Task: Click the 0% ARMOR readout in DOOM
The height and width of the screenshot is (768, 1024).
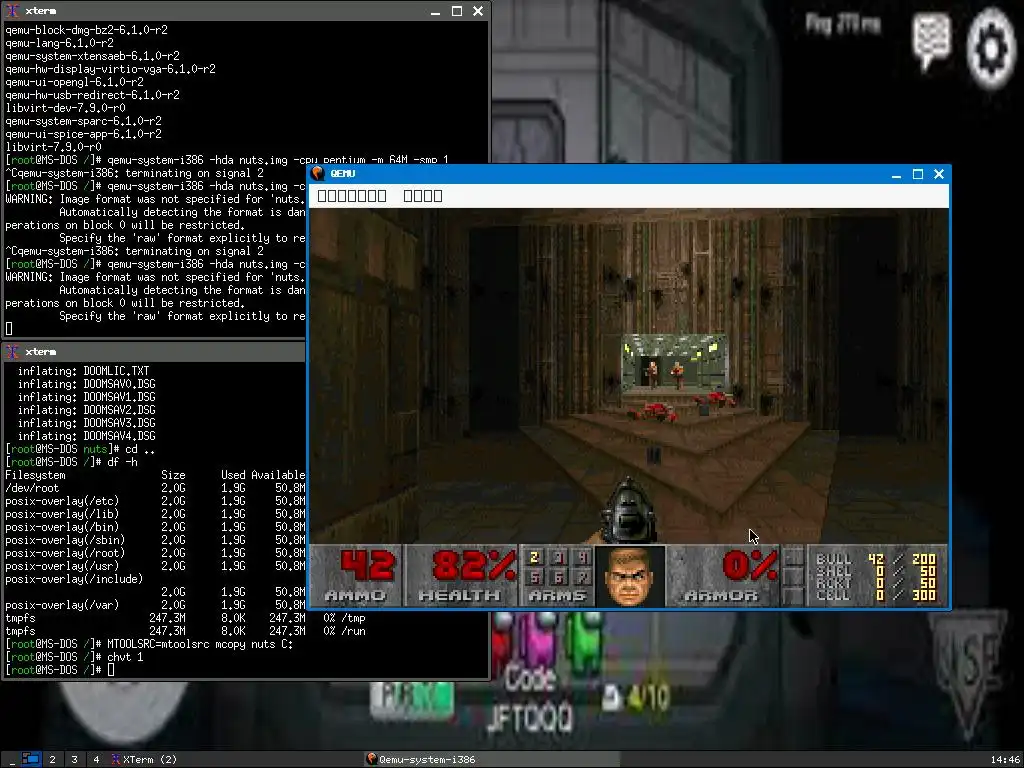Action: tap(724, 576)
